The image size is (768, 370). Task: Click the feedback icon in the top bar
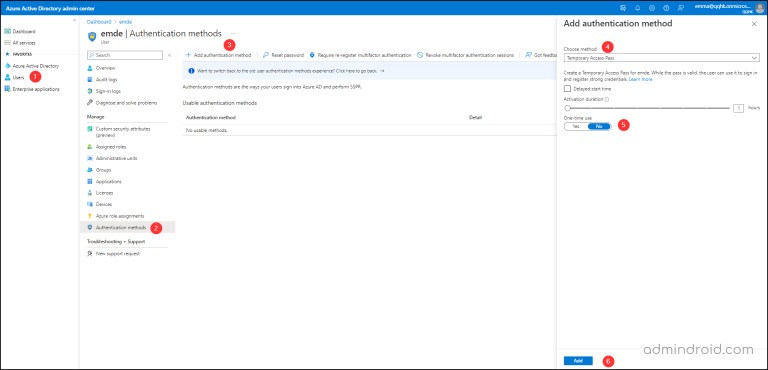[x=681, y=8]
